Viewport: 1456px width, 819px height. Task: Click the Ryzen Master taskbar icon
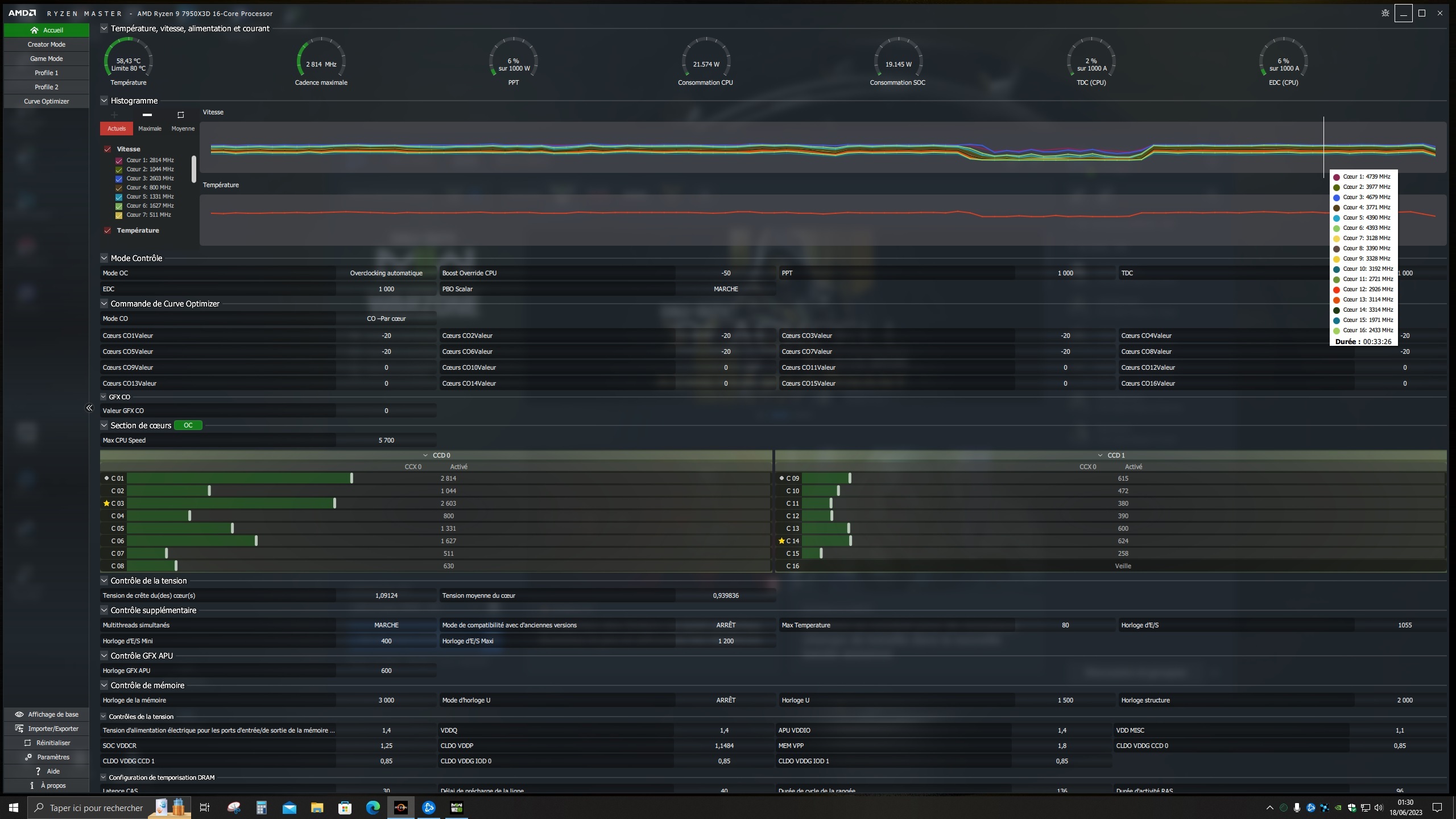401,808
